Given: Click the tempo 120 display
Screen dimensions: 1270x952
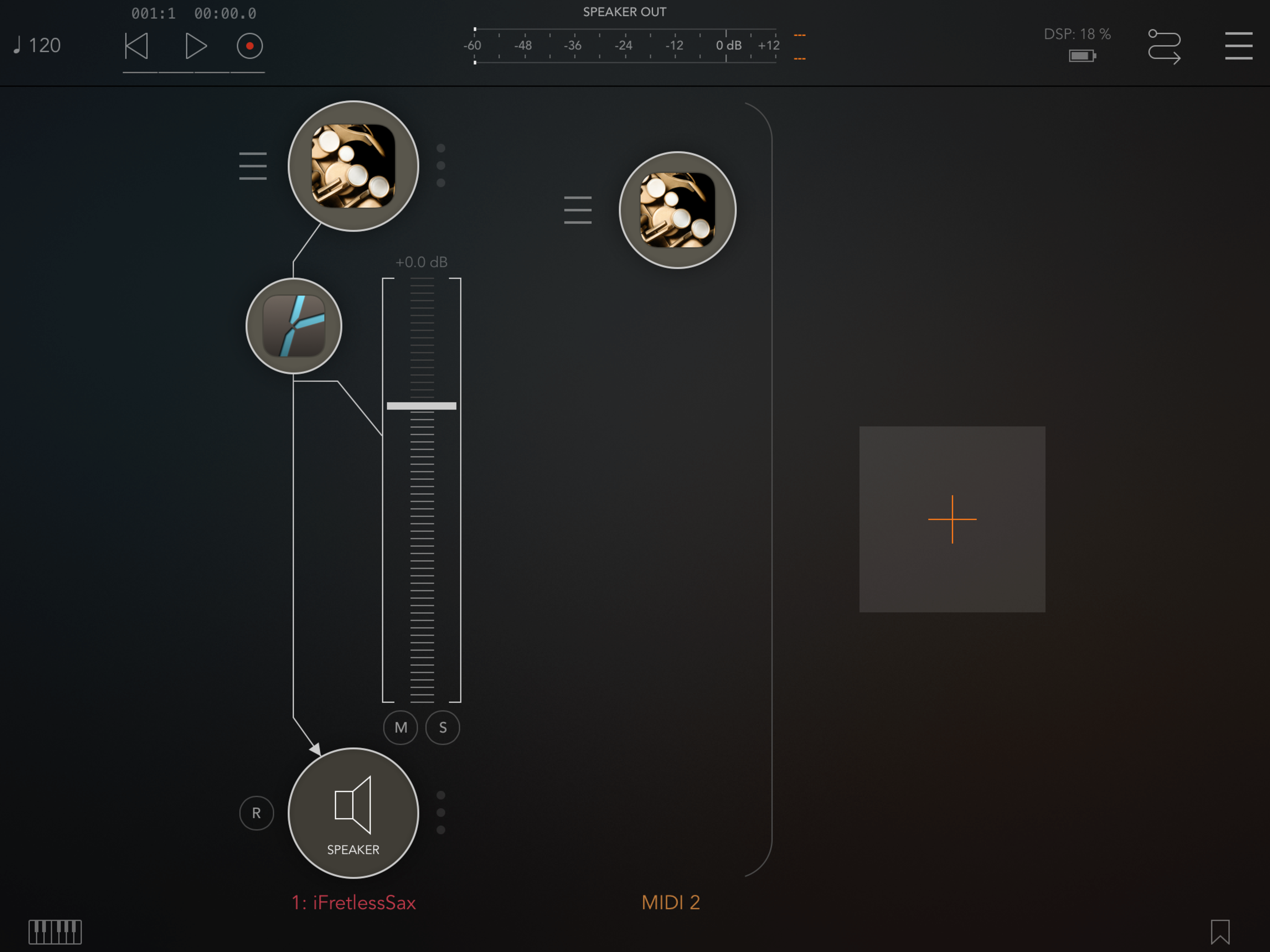Looking at the screenshot, I should point(38,46).
